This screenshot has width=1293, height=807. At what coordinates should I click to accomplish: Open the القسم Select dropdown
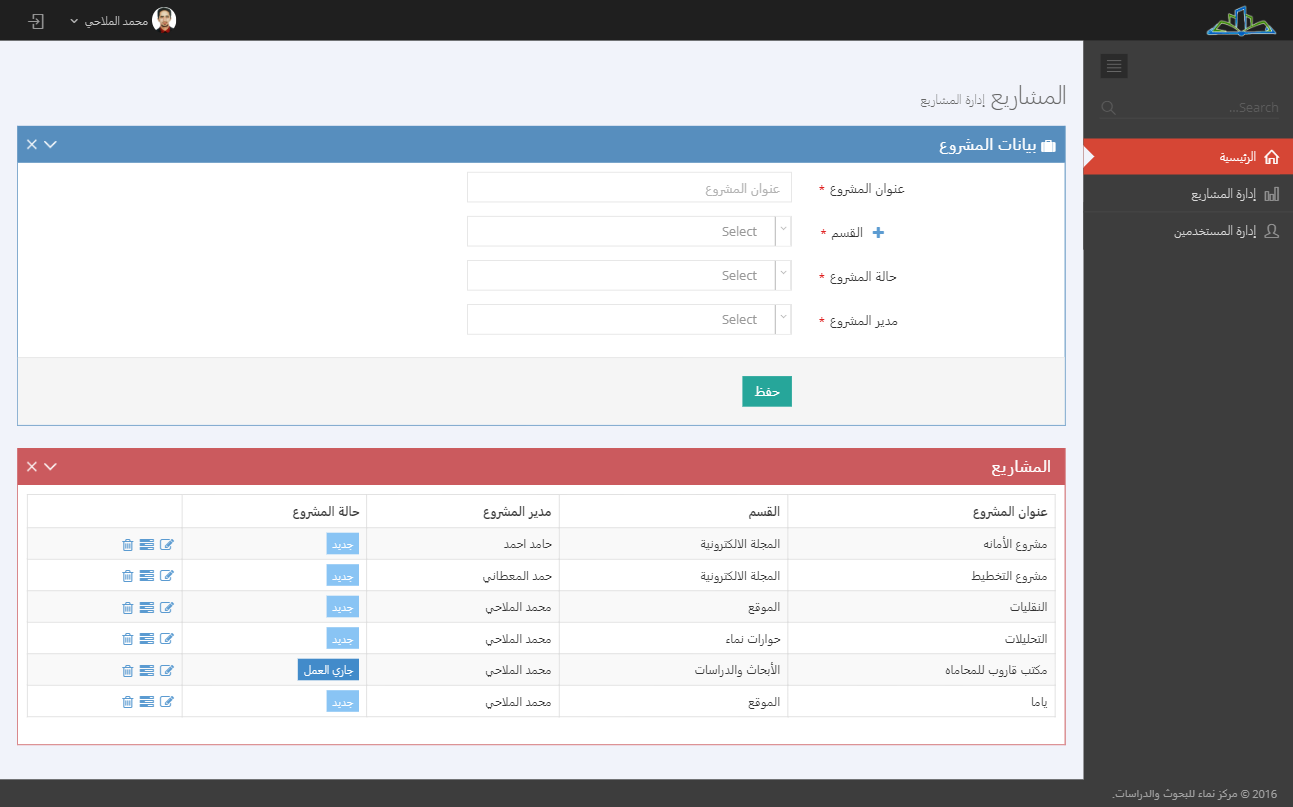coord(629,232)
